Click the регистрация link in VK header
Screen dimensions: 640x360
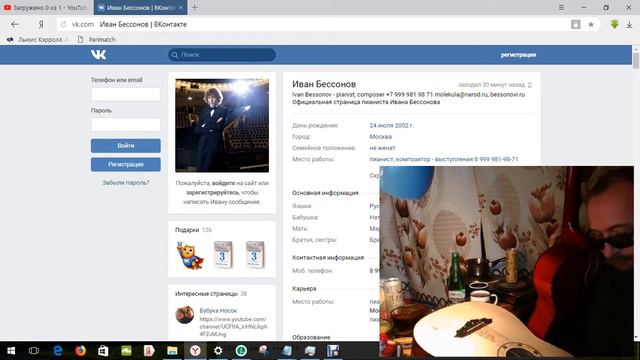coord(518,55)
